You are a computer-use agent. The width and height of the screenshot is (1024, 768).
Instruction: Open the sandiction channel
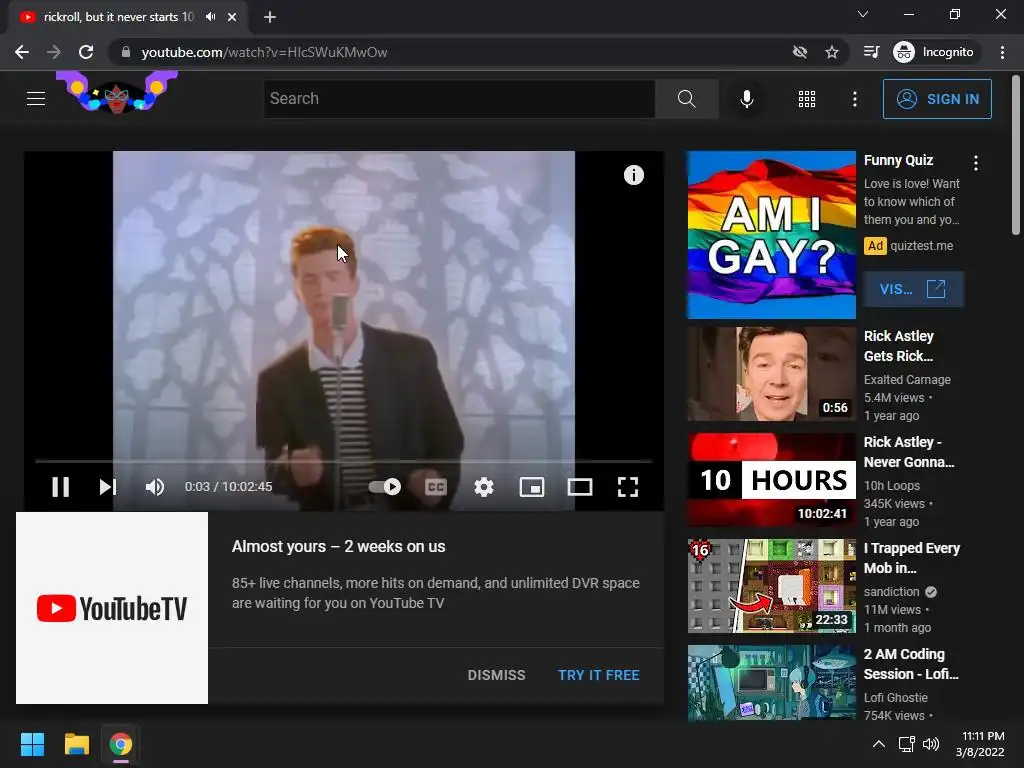pyautogui.click(x=891, y=592)
